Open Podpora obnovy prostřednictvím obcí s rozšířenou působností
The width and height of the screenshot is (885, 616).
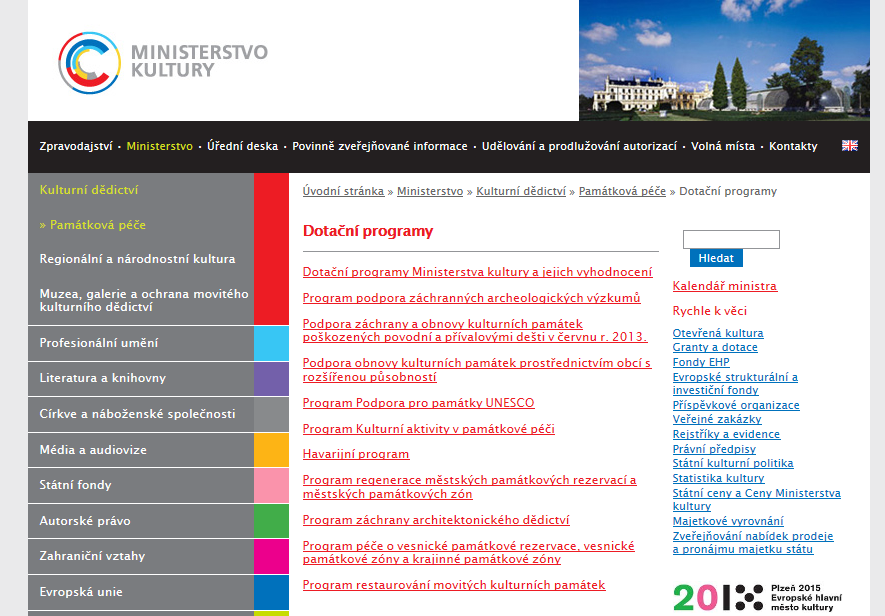477,370
